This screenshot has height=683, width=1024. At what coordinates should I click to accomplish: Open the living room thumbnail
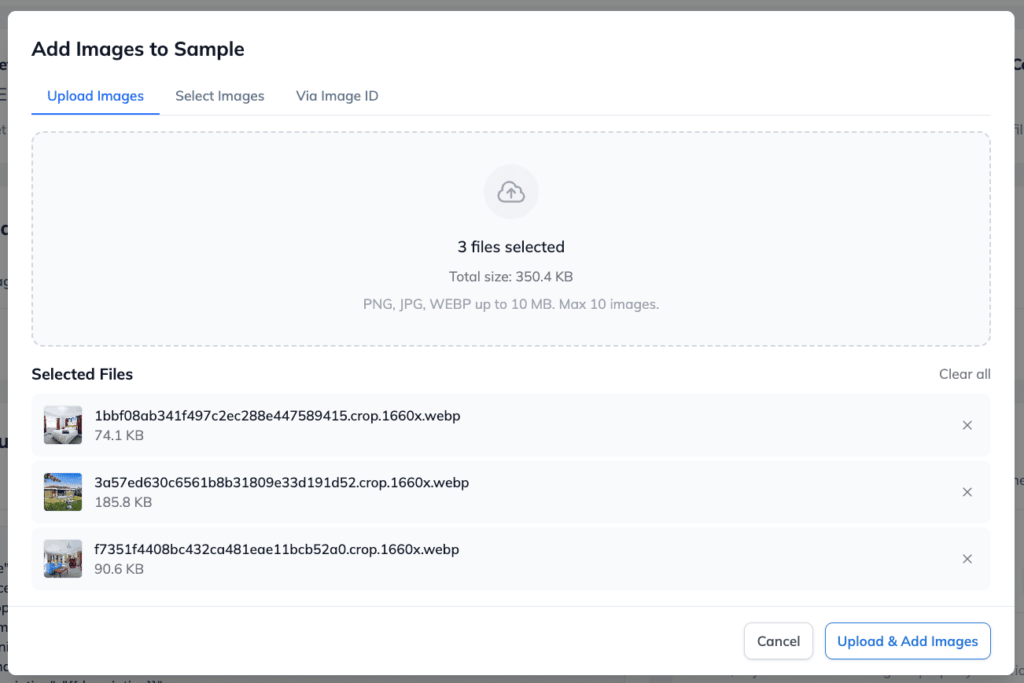click(63, 559)
